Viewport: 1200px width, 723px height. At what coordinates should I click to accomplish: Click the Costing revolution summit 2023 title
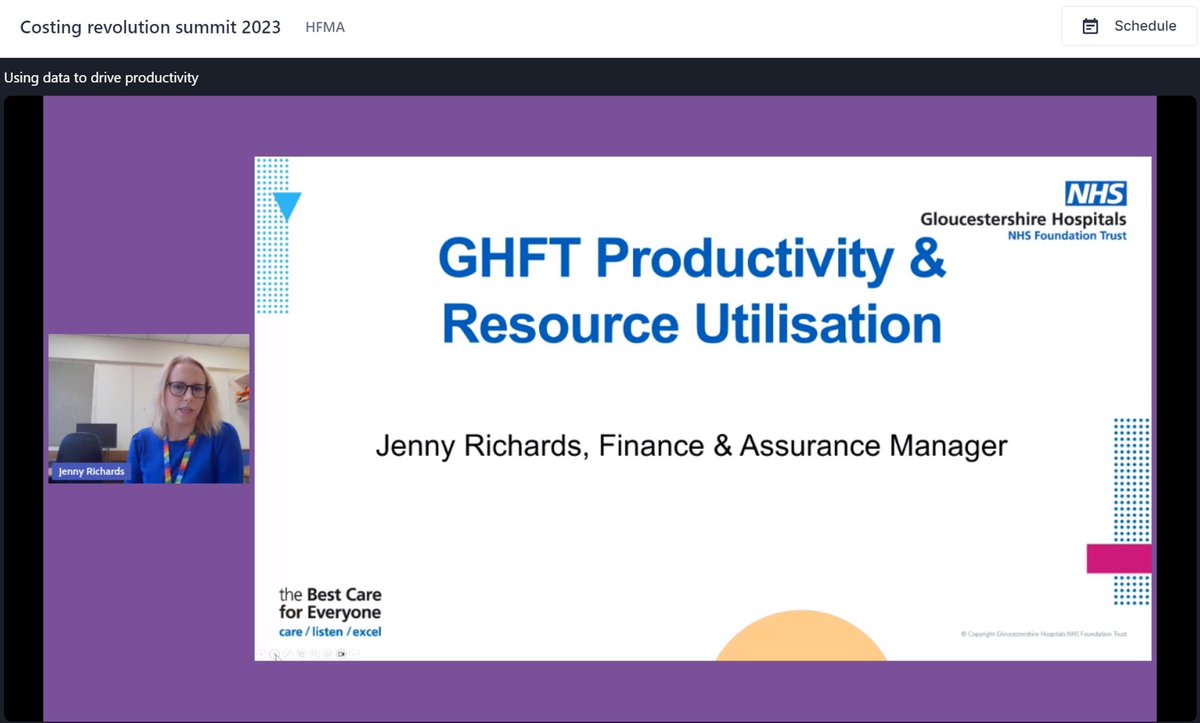[x=151, y=27]
